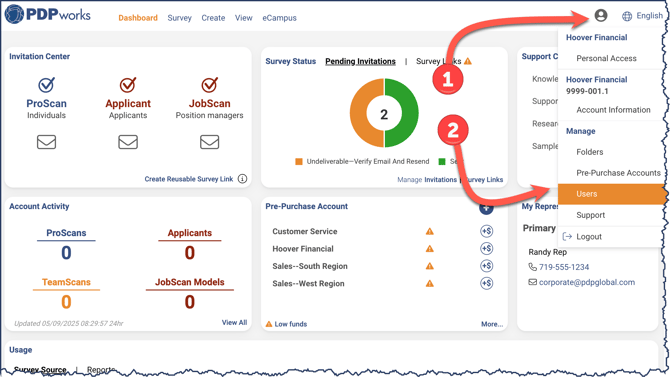The width and height of the screenshot is (670, 377).
Task: Select Survey Source tab in Usage
Action: tap(40, 369)
